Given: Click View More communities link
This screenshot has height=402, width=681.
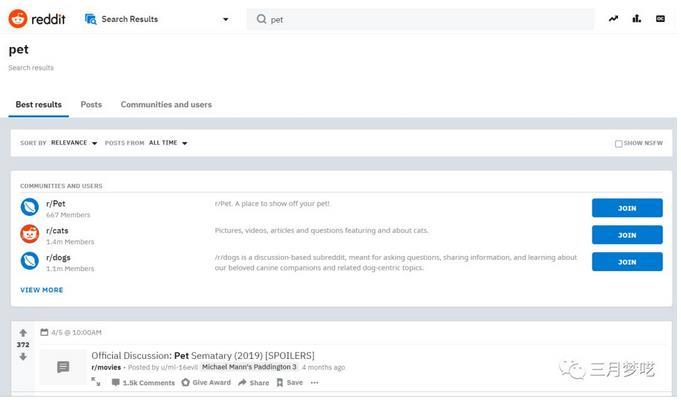Looking at the screenshot, I should 42,290.
